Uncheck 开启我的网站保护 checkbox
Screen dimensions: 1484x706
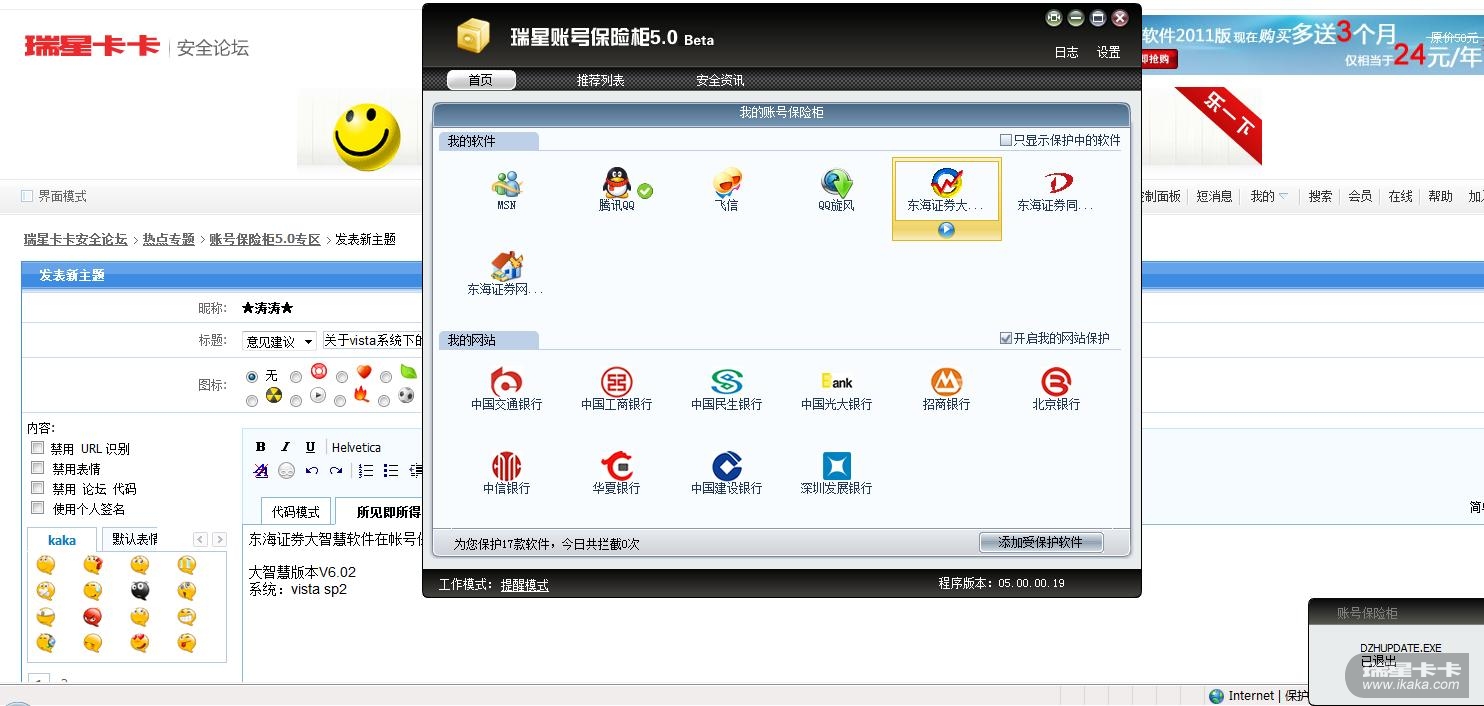tap(1006, 338)
